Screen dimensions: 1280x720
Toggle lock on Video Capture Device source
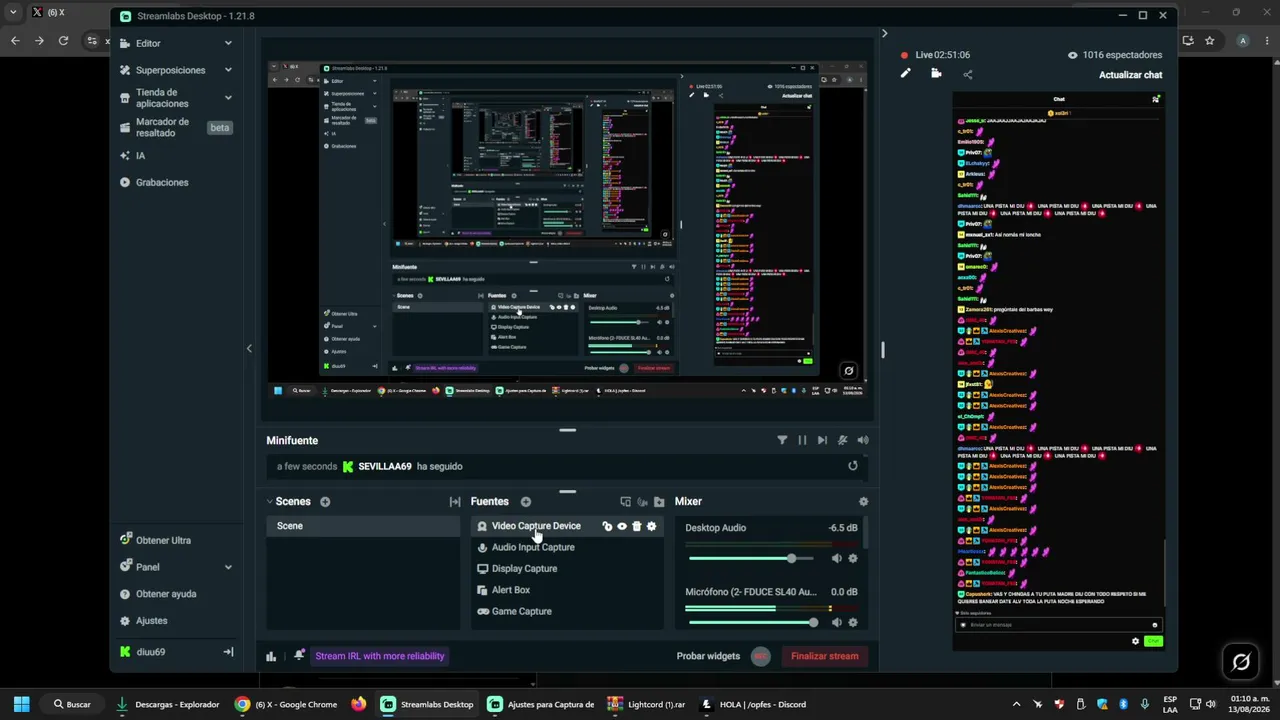607,526
